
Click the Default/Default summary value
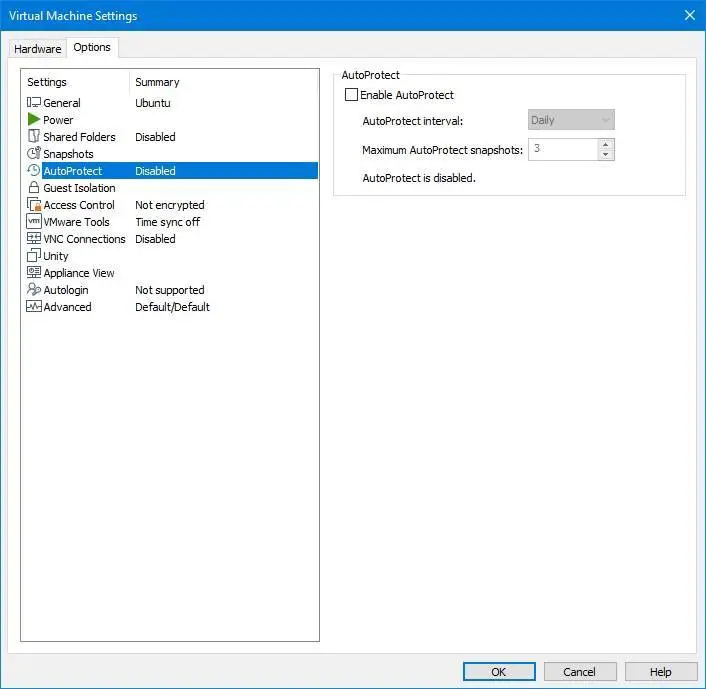tap(172, 307)
